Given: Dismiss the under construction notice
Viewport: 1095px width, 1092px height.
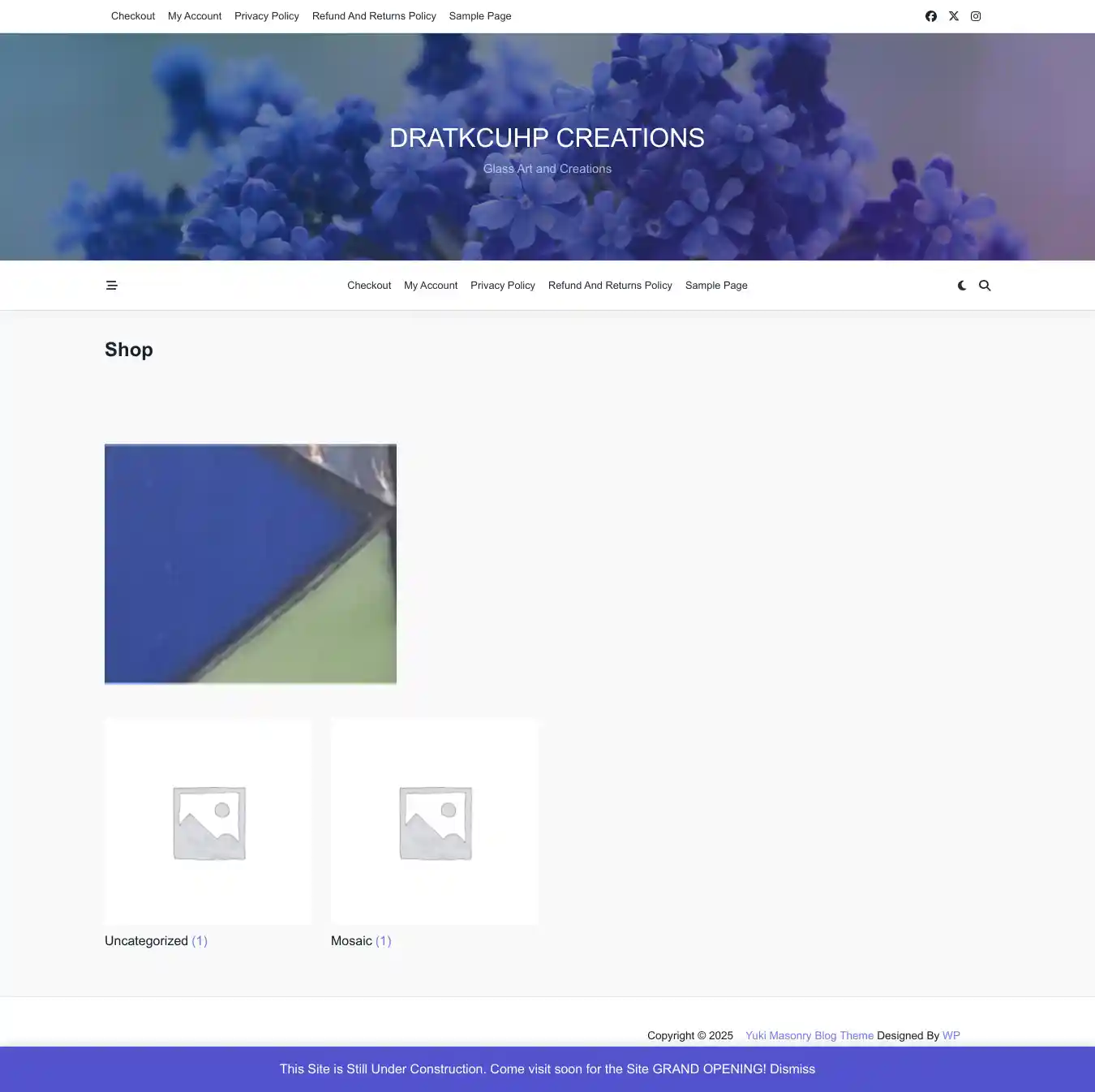Looking at the screenshot, I should 792,1069.
